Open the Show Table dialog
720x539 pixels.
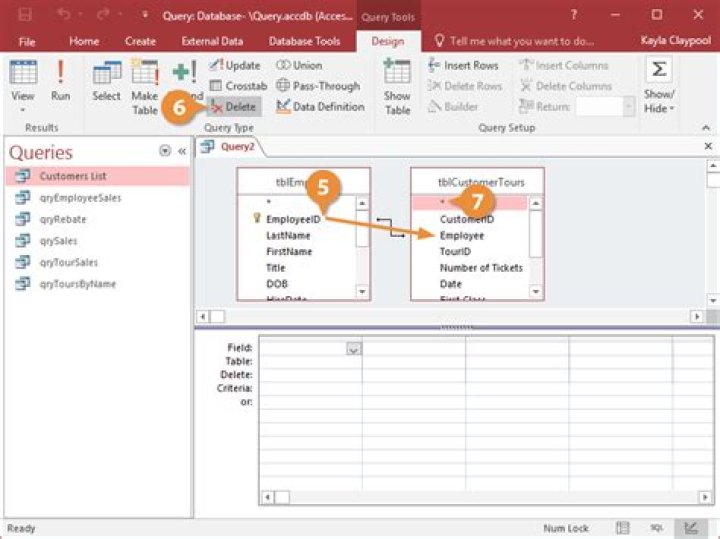click(397, 87)
